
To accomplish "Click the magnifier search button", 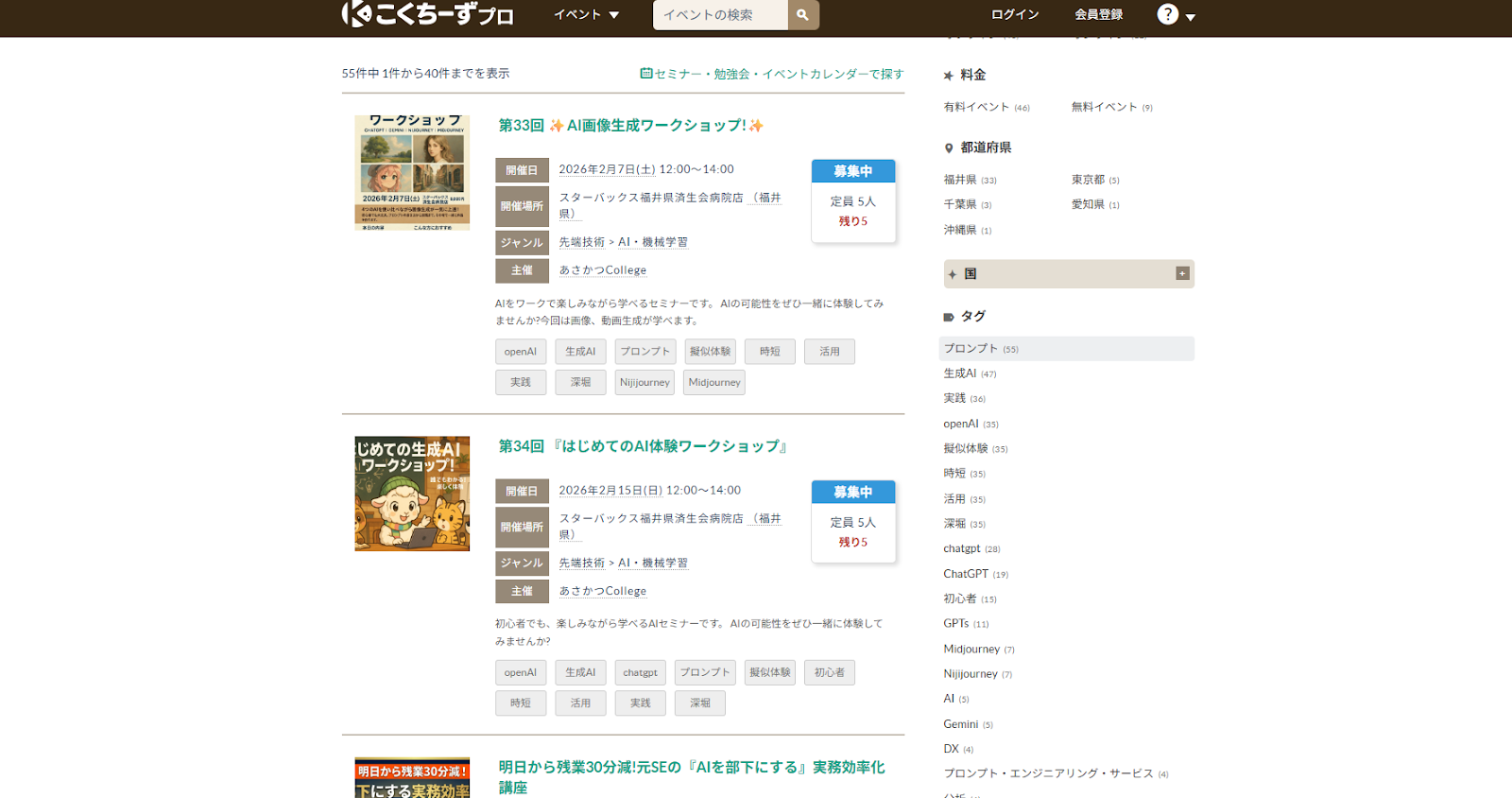I will (802, 15).
